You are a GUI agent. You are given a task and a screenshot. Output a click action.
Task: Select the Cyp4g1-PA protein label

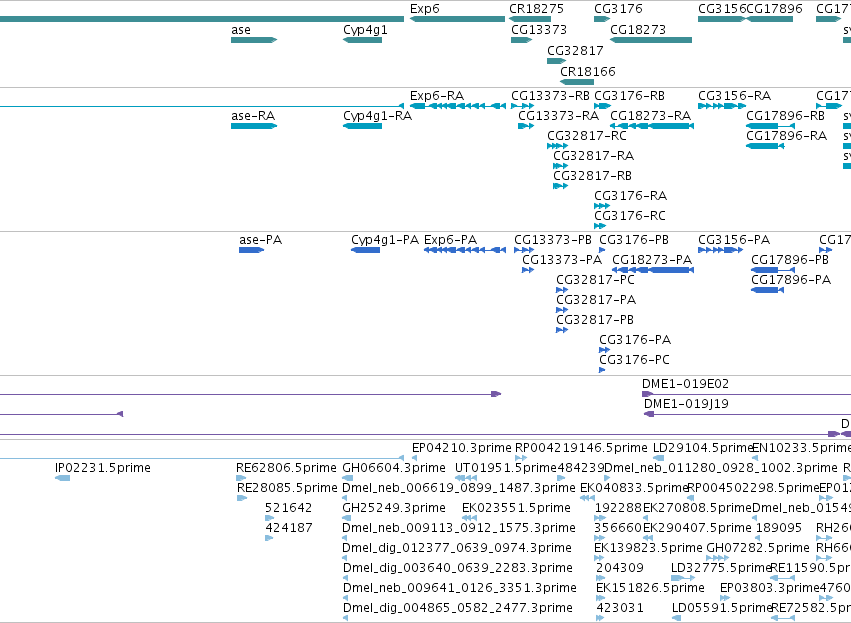coord(385,240)
